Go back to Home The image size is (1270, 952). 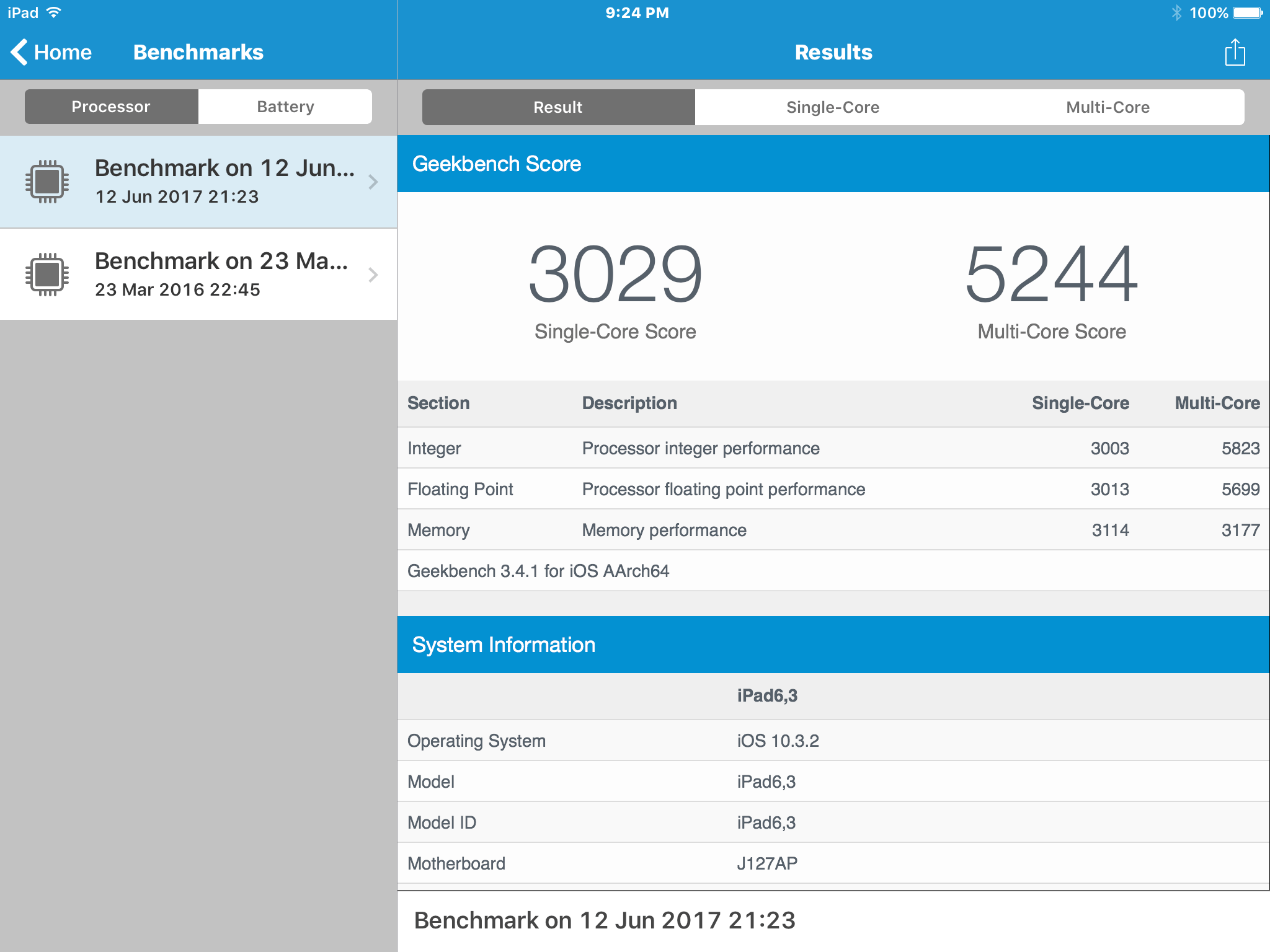[62, 52]
